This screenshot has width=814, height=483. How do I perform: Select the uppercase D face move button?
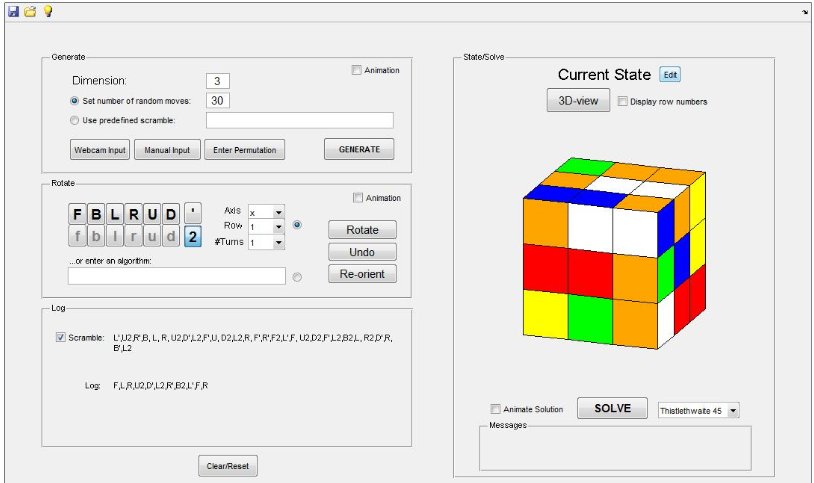[171, 214]
